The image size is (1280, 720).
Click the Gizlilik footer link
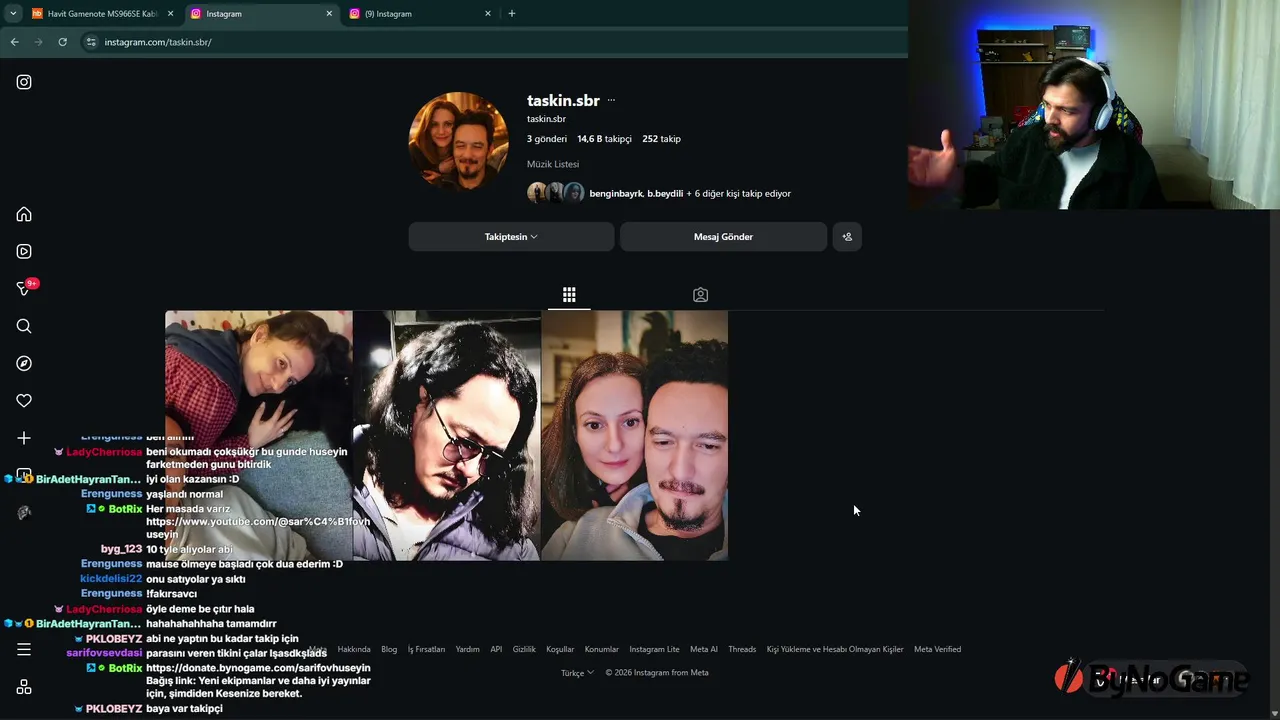(524, 649)
